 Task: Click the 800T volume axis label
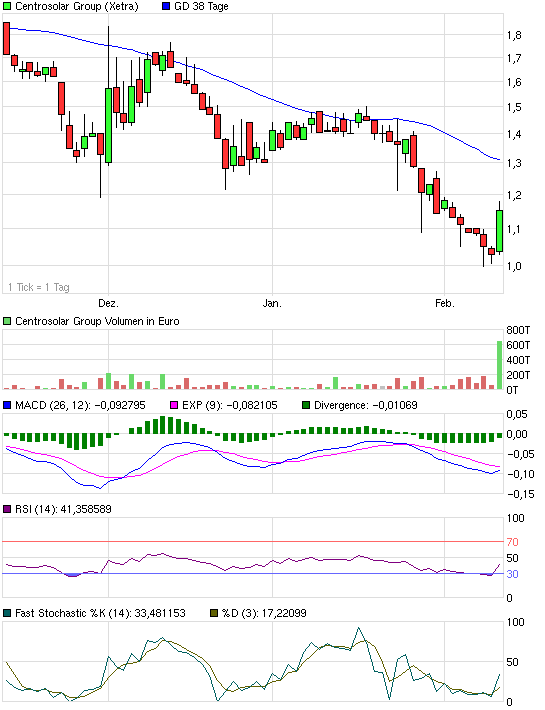click(x=518, y=330)
